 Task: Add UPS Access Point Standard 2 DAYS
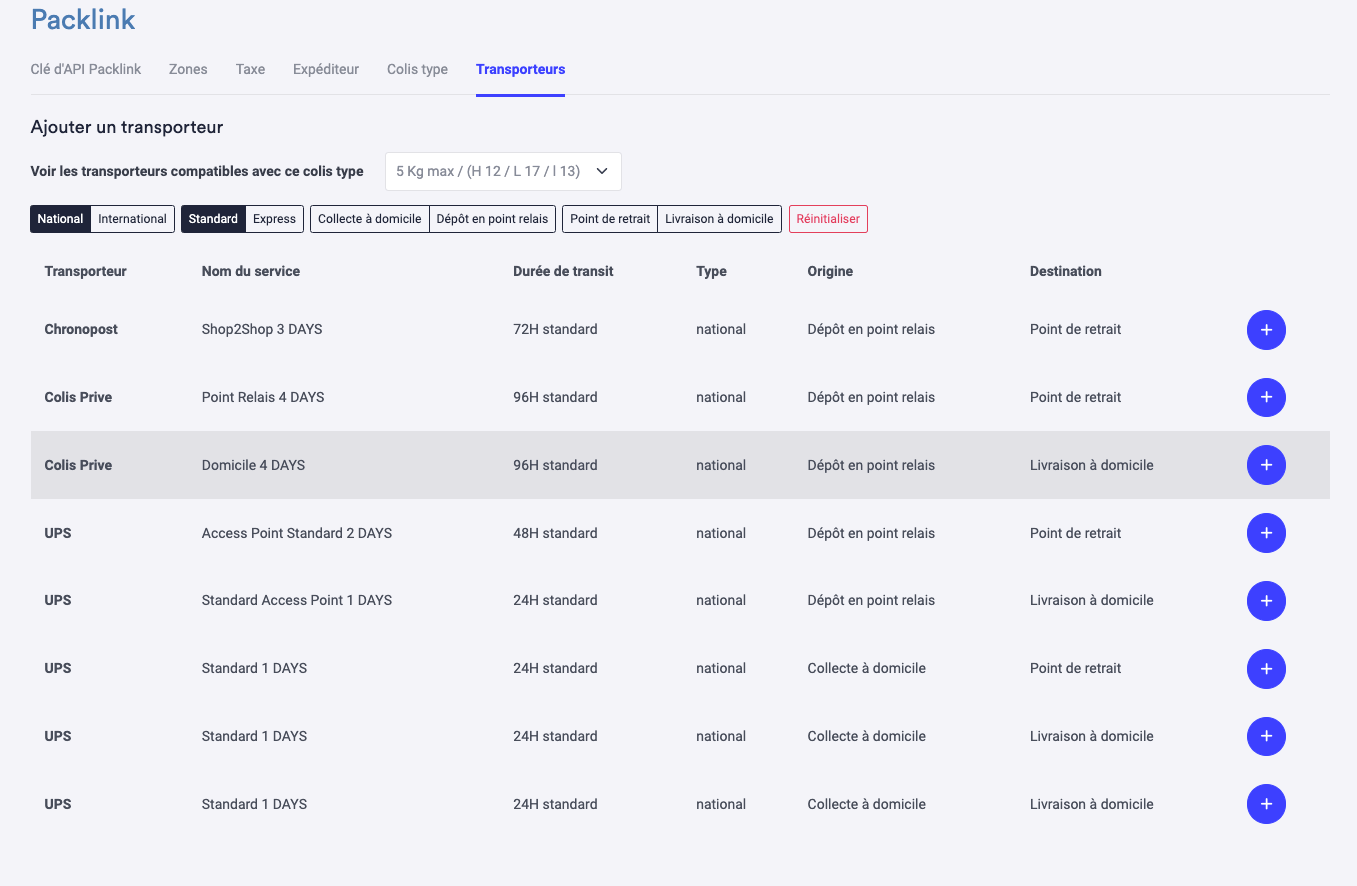pos(1266,533)
